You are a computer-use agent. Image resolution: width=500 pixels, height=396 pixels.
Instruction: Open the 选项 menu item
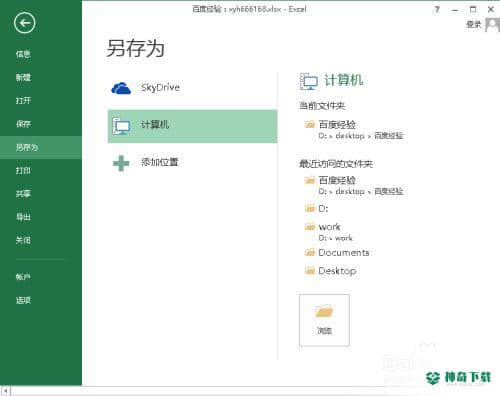tap(23, 300)
